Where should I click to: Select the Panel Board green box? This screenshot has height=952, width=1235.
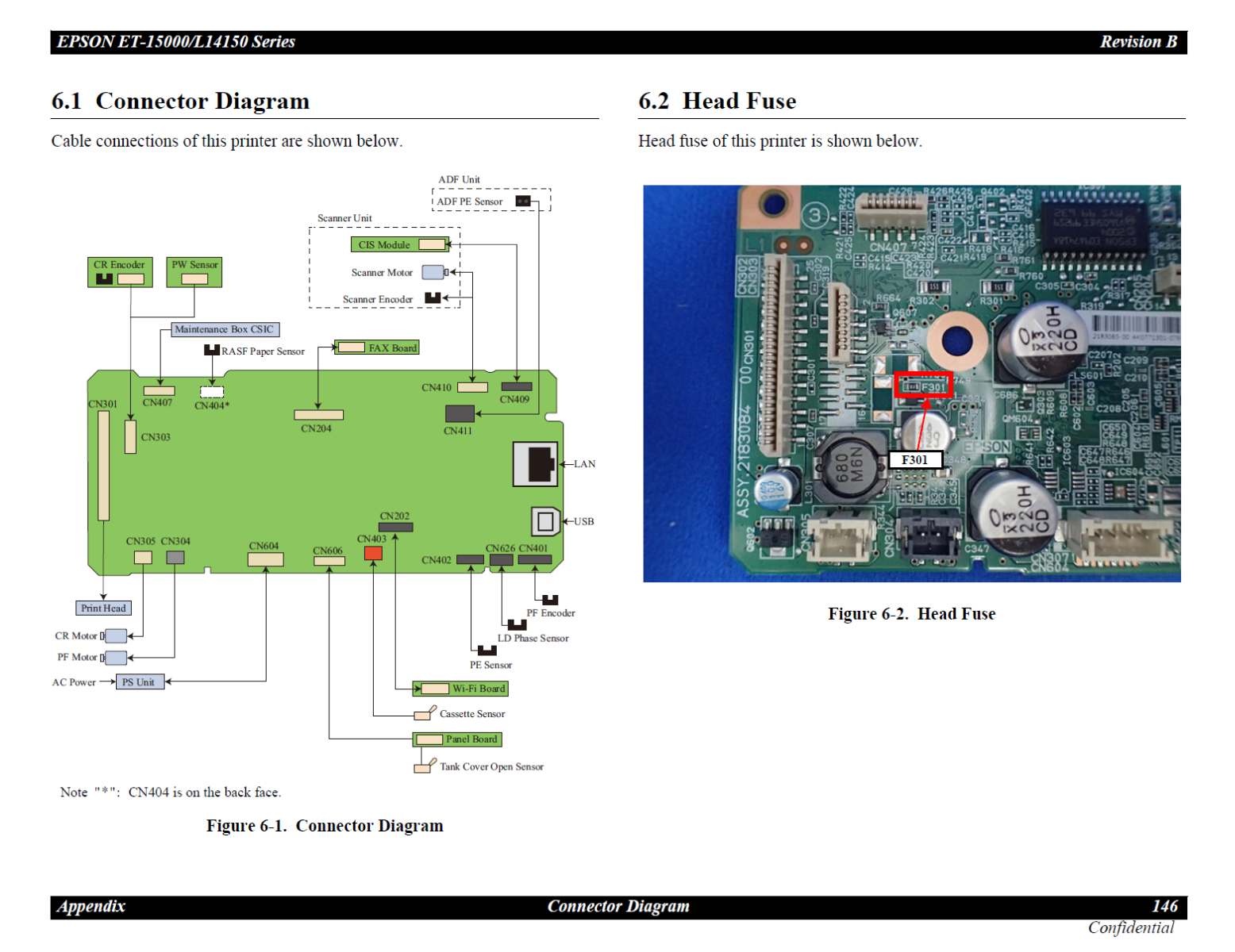(x=457, y=739)
